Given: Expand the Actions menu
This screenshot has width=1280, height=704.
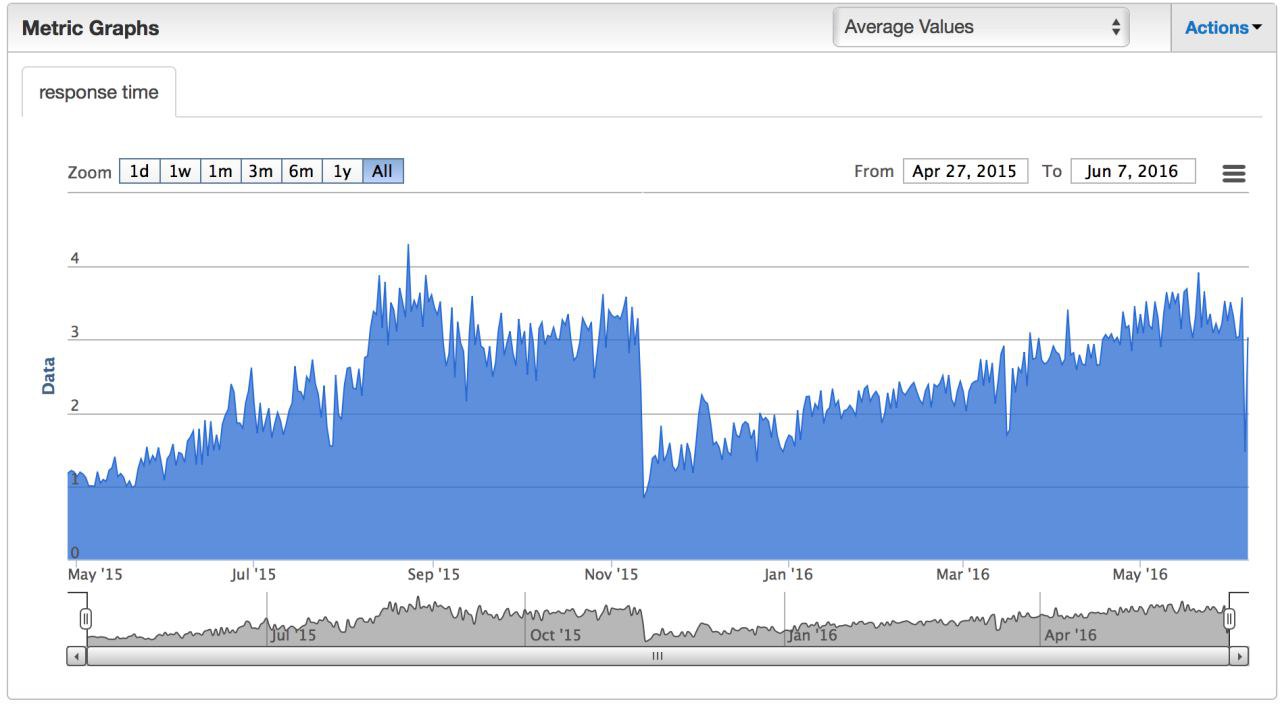Looking at the screenshot, I should (1222, 28).
